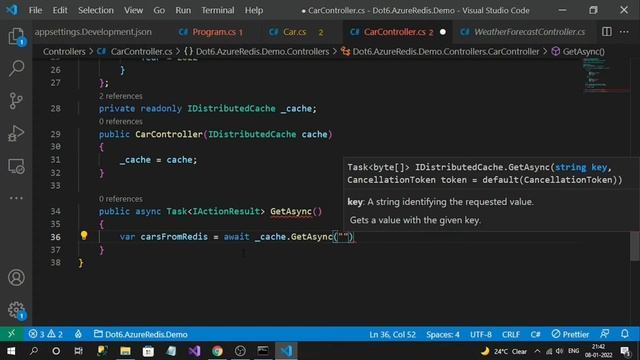Click the Prettier status bar item
Viewport: 640px width, 360px height.
570,335
